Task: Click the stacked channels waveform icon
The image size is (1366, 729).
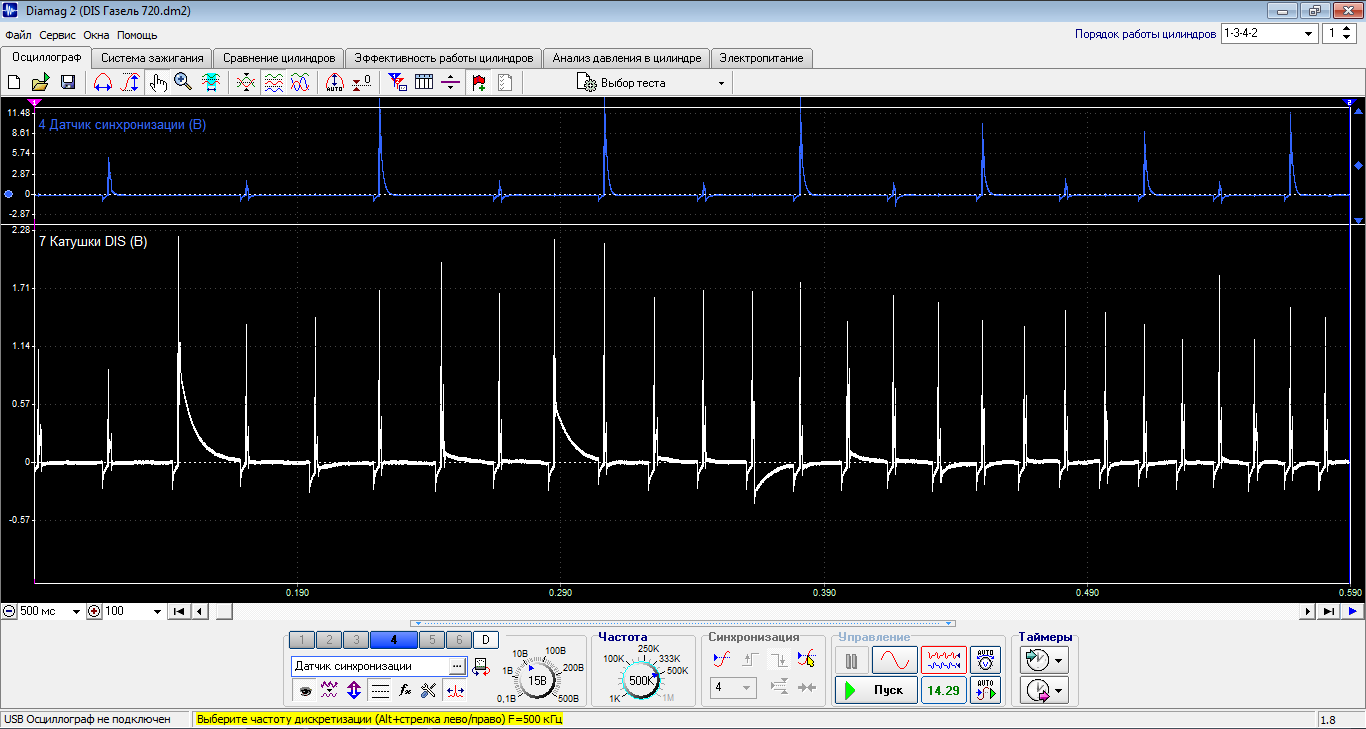Action: 273,83
